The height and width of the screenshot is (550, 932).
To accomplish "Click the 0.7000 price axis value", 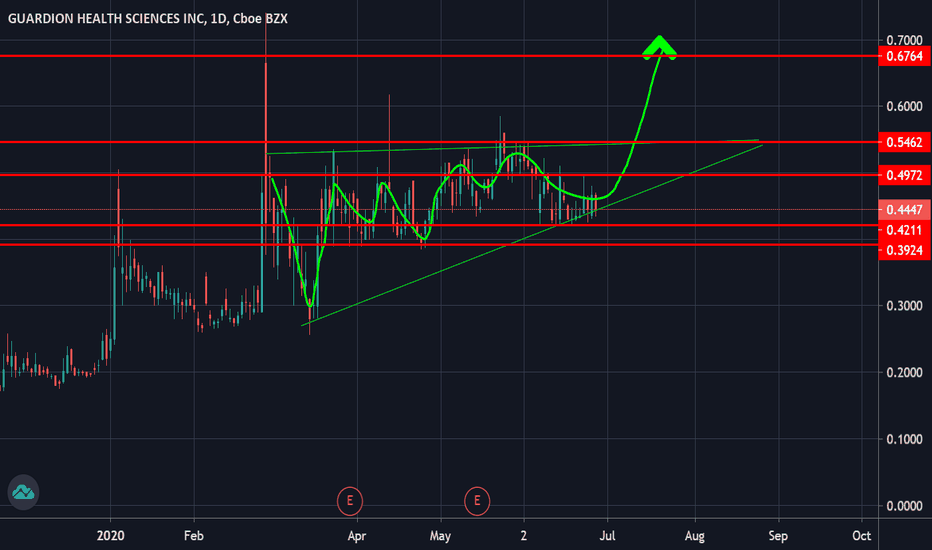I will (x=904, y=40).
